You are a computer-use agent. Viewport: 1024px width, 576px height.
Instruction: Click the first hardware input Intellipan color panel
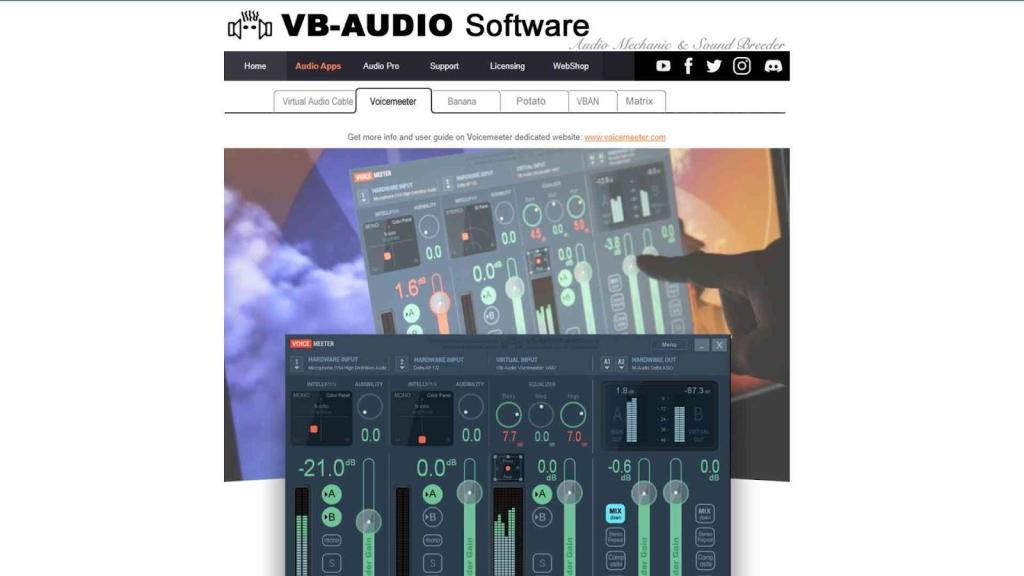click(321, 418)
